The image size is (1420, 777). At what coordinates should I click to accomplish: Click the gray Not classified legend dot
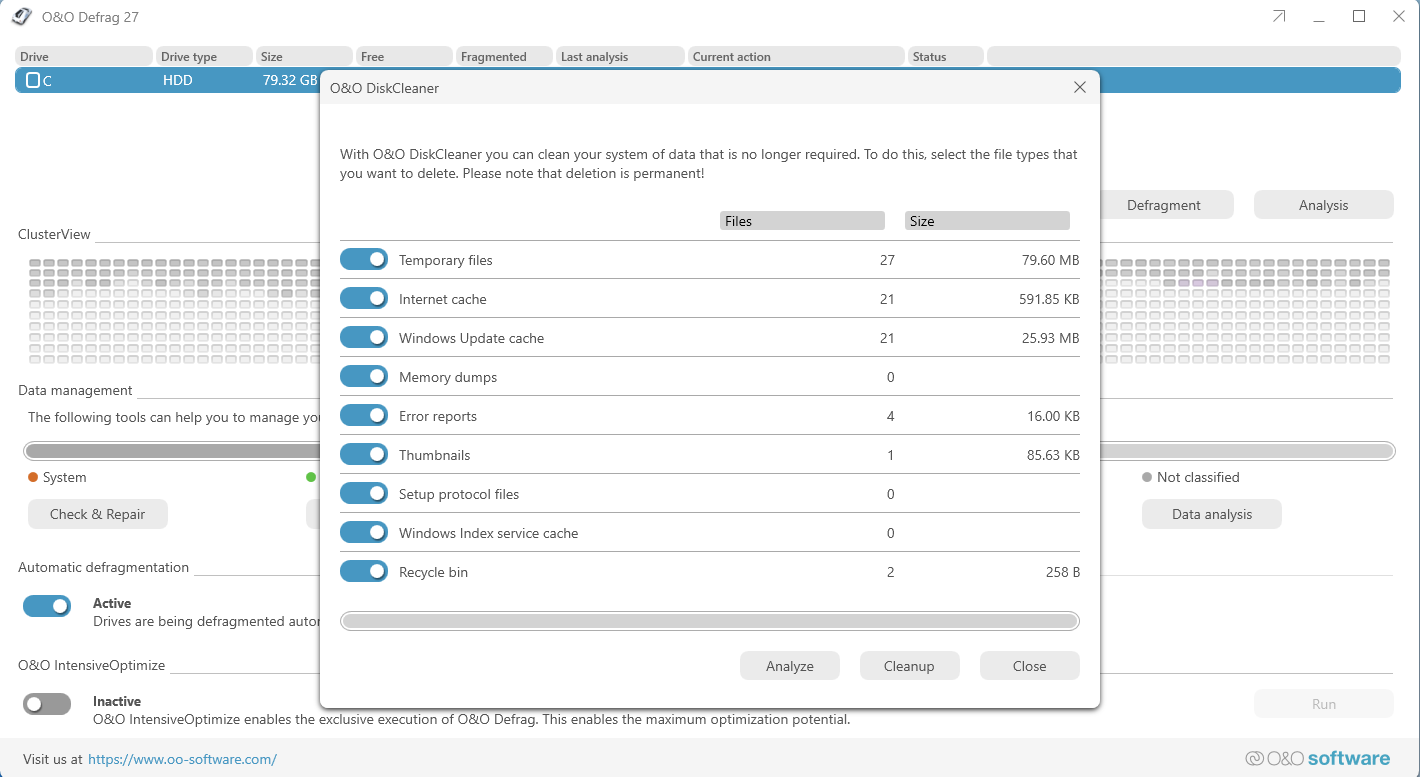1147,477
